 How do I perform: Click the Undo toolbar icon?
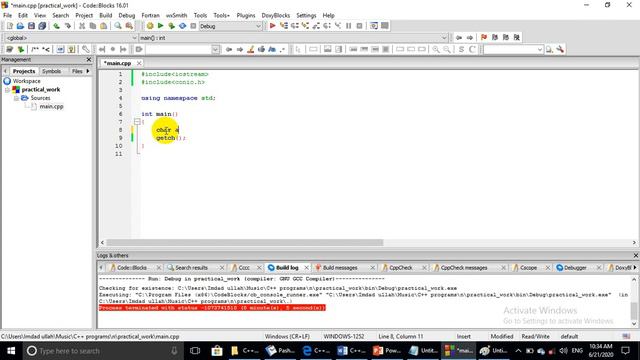click(56, 26)
